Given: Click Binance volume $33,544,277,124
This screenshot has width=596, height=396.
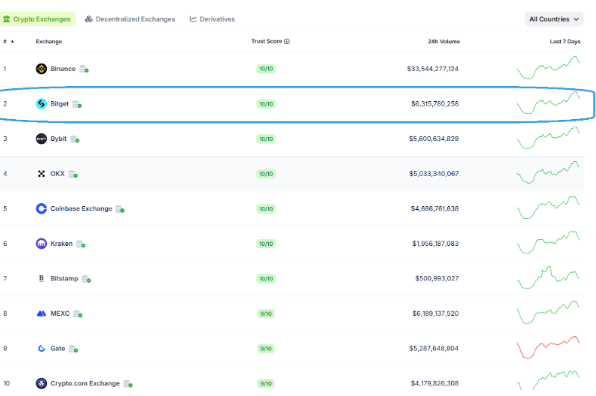Looking at the screenshot, I should pos(433,69).
